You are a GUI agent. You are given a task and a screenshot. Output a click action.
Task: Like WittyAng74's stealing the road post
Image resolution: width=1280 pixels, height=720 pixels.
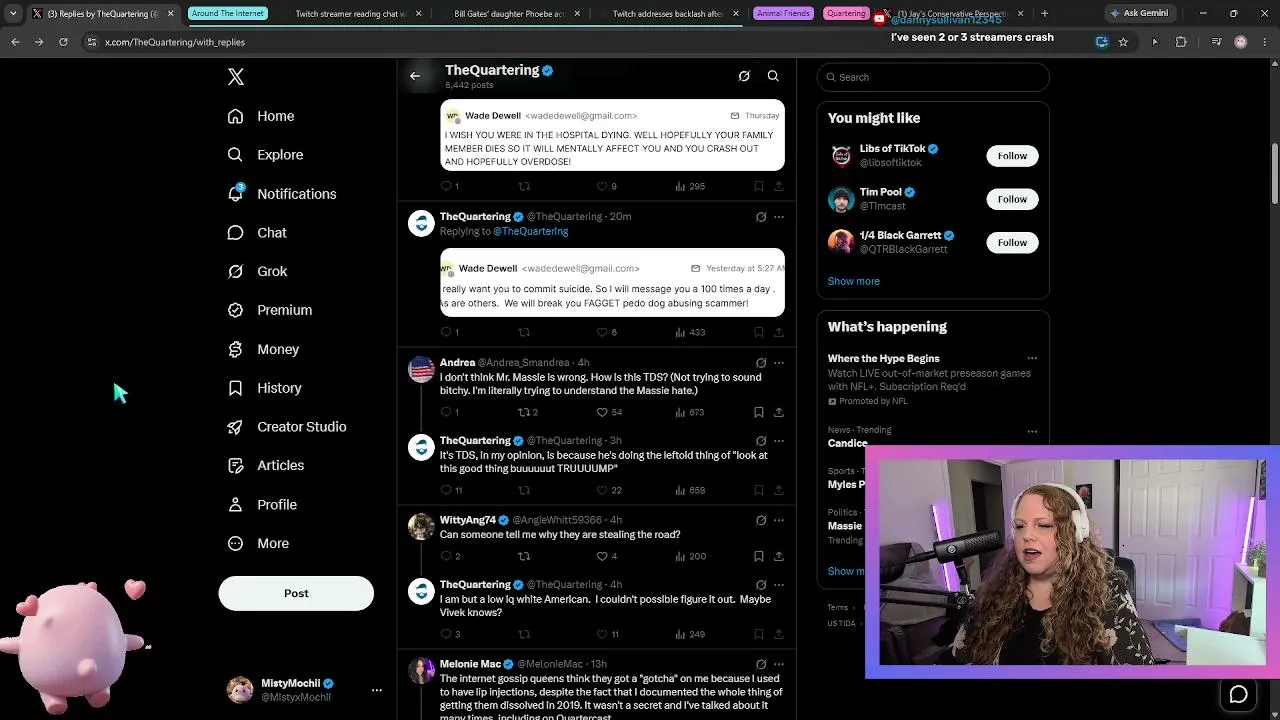click(x=602, y=556)
